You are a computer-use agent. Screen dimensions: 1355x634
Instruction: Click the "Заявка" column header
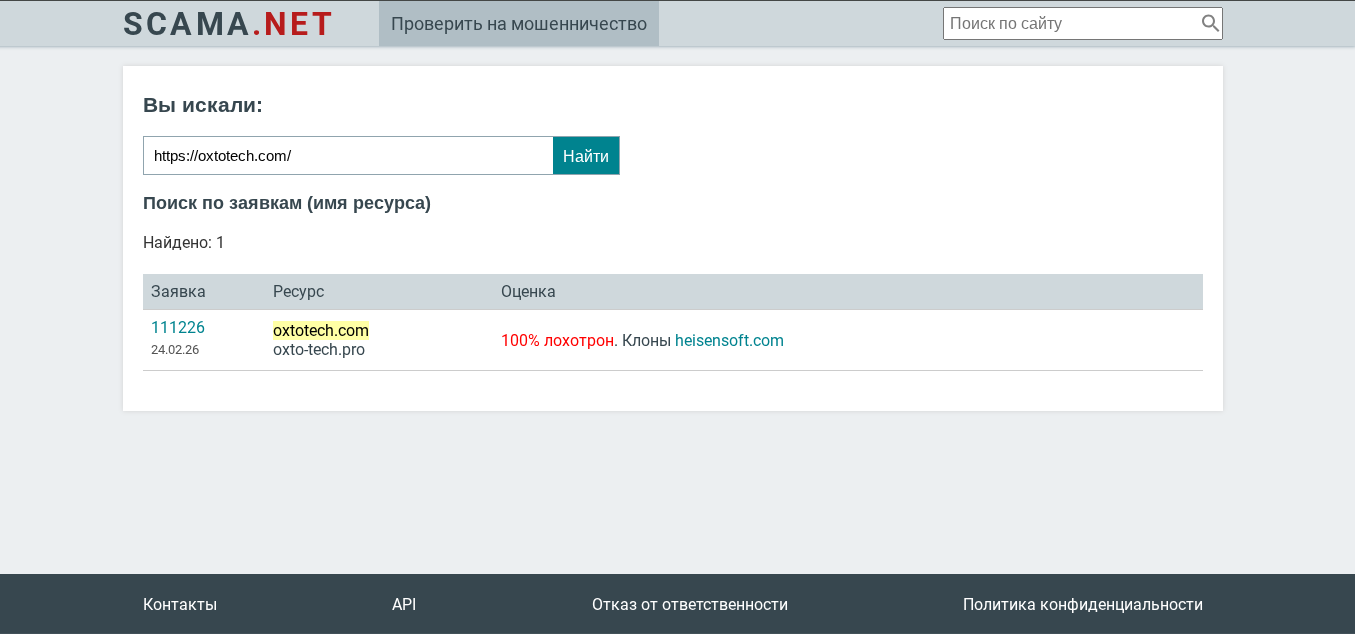pyautogui.click(x=178, y=292)
